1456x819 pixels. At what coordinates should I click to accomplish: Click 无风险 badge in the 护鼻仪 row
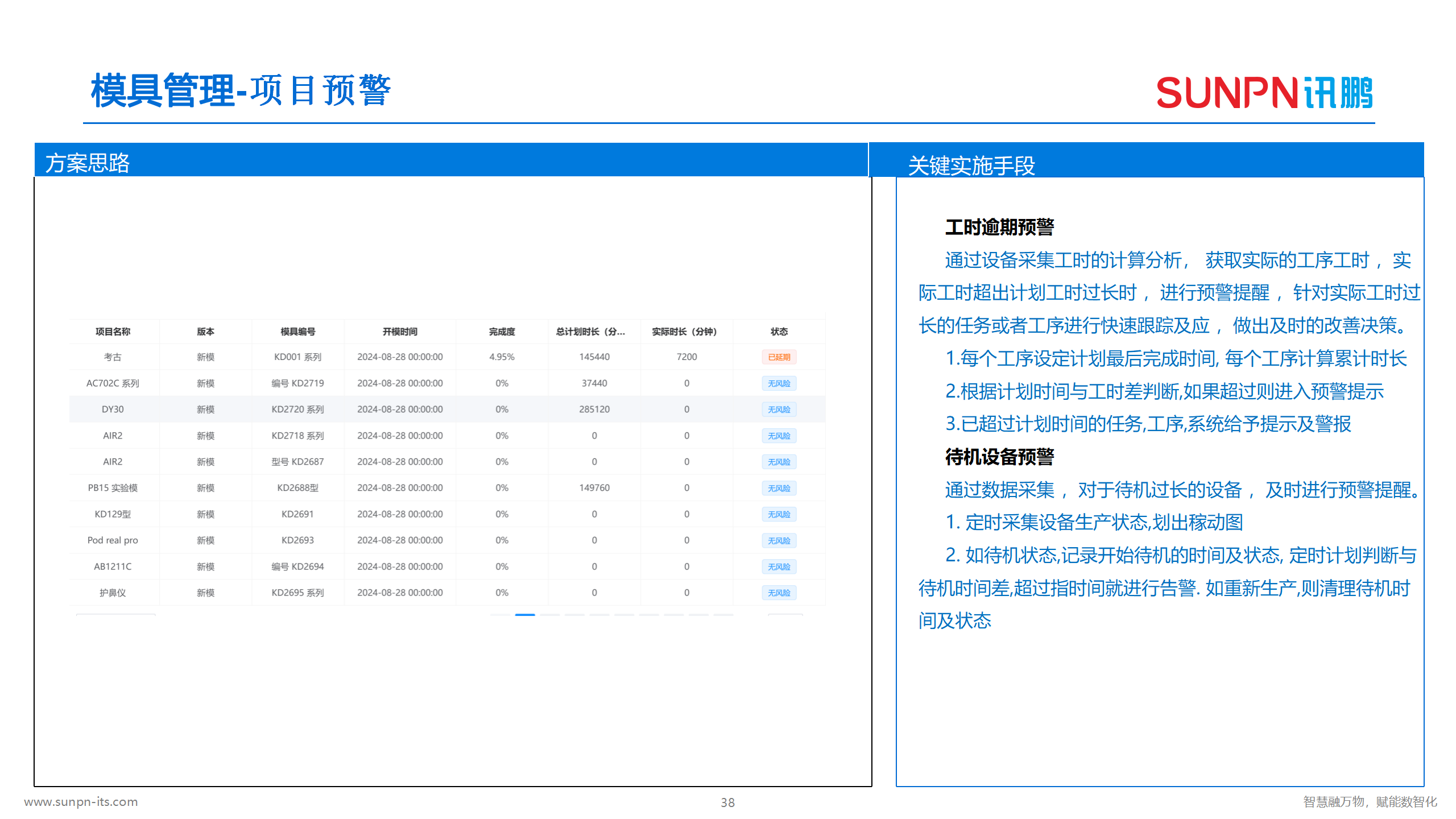tap(779, 593)
